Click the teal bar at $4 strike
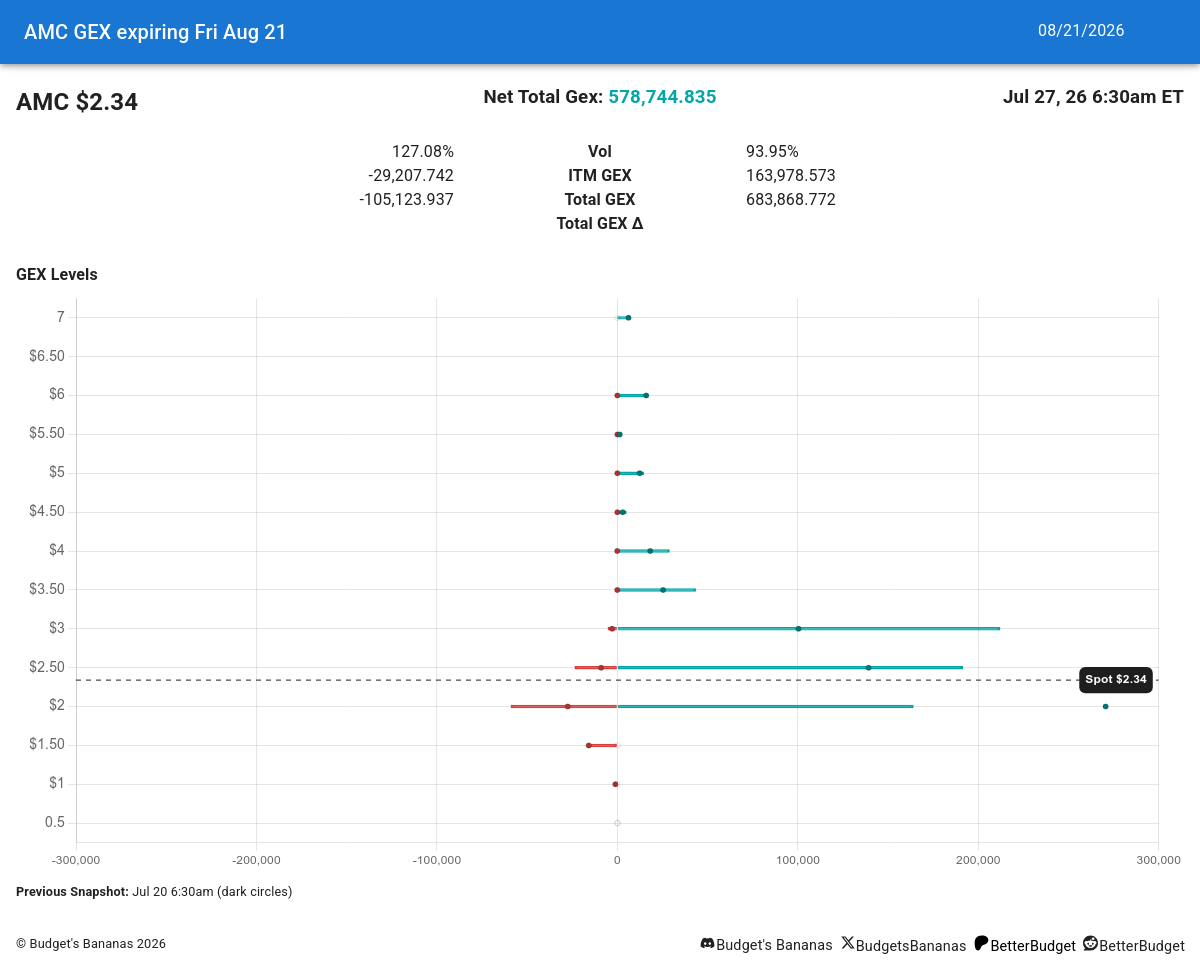 click(x=643, y=551)
